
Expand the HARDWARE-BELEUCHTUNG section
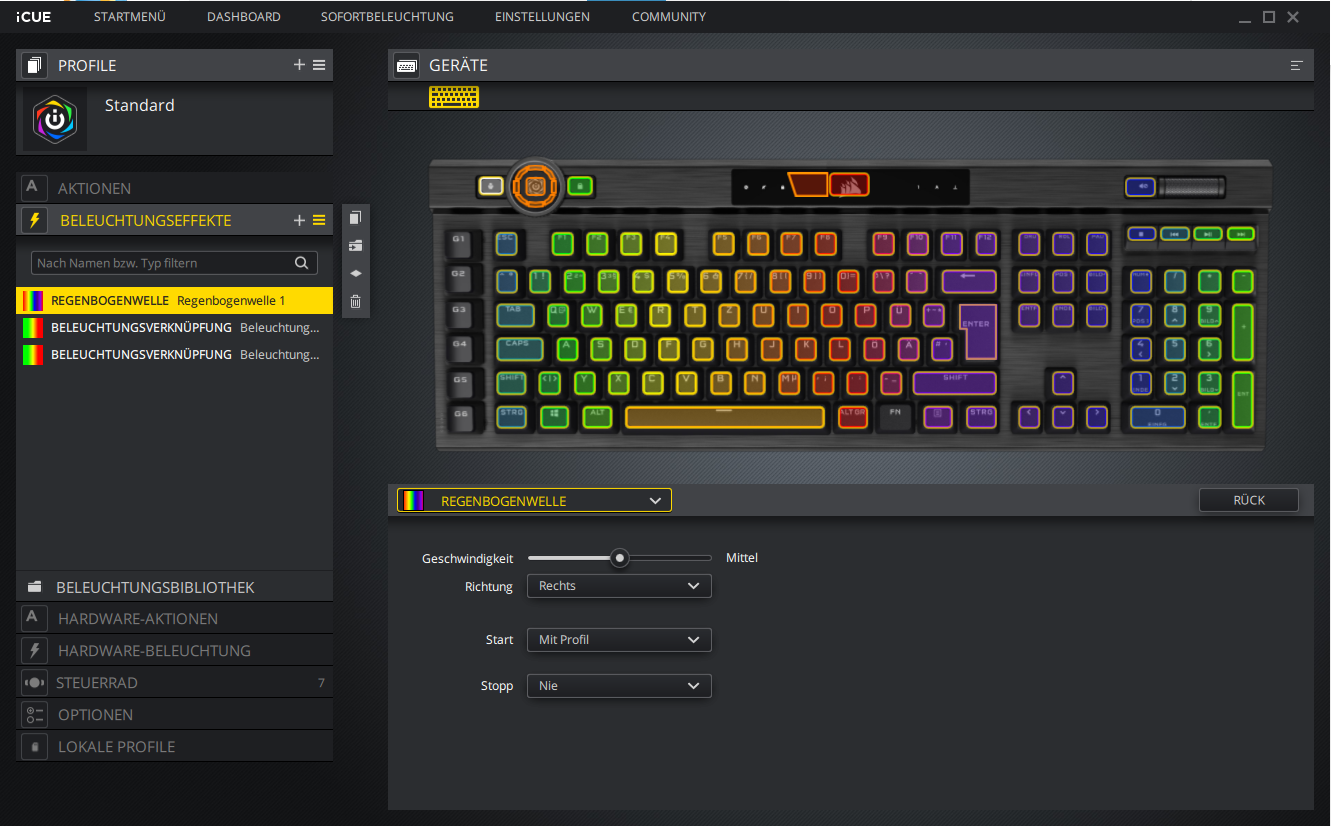(x=174, y=651)
